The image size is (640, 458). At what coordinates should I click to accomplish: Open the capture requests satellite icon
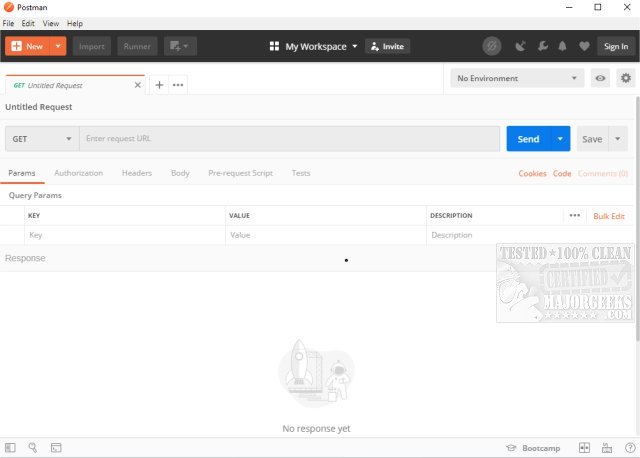[520, 47]
